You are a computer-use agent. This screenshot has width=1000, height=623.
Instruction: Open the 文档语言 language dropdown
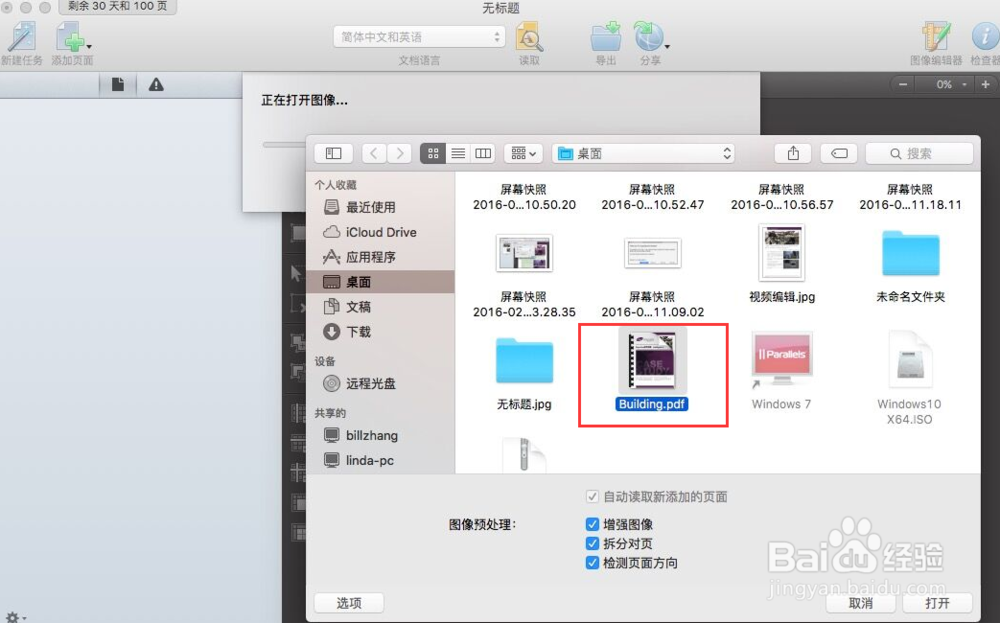[418, 35]
